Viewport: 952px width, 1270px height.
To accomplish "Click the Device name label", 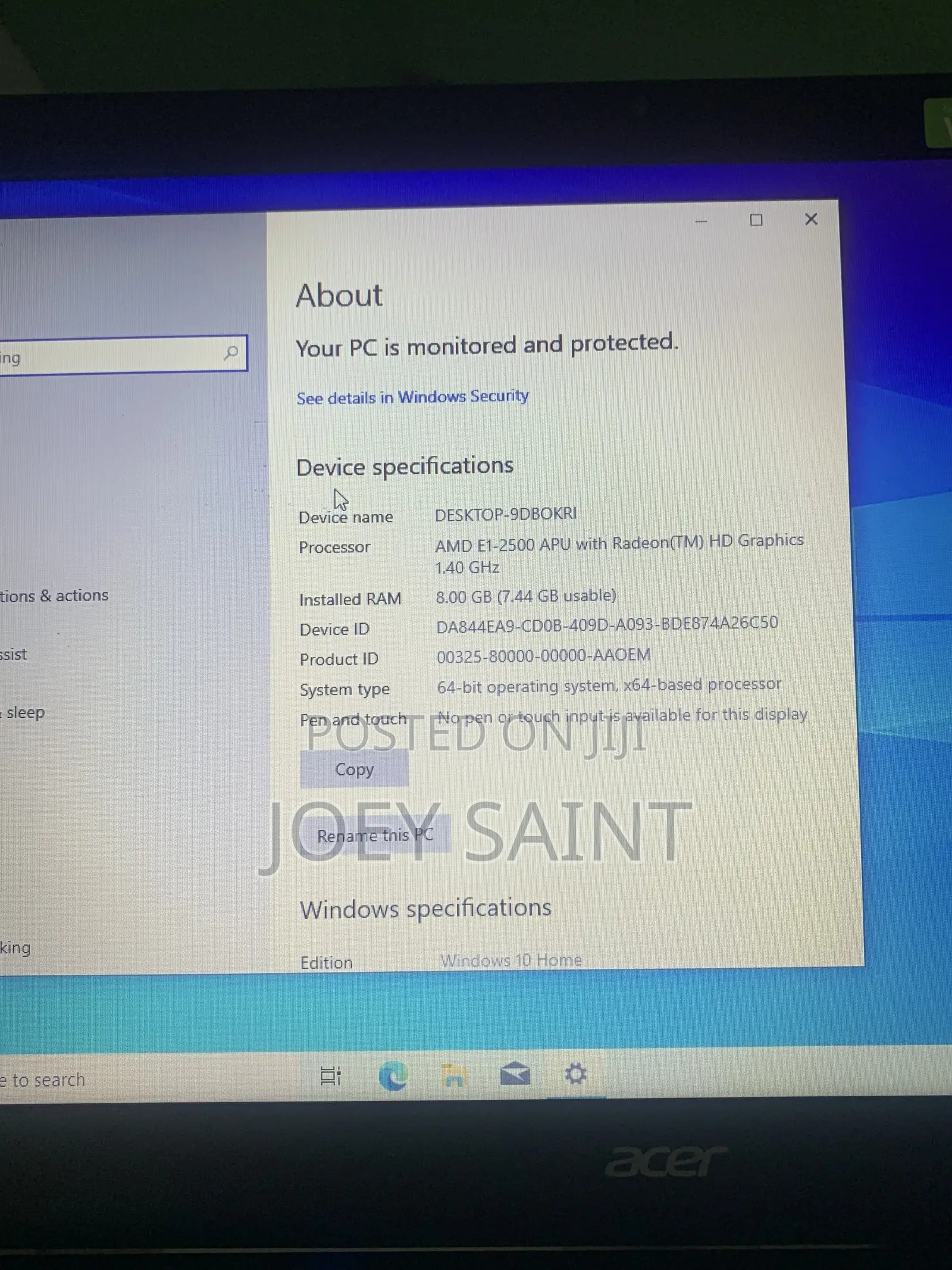I will point(346,517).
